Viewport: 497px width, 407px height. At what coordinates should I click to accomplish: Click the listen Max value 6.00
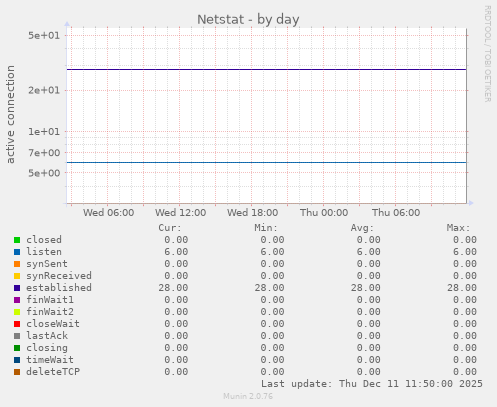[465, 252]
